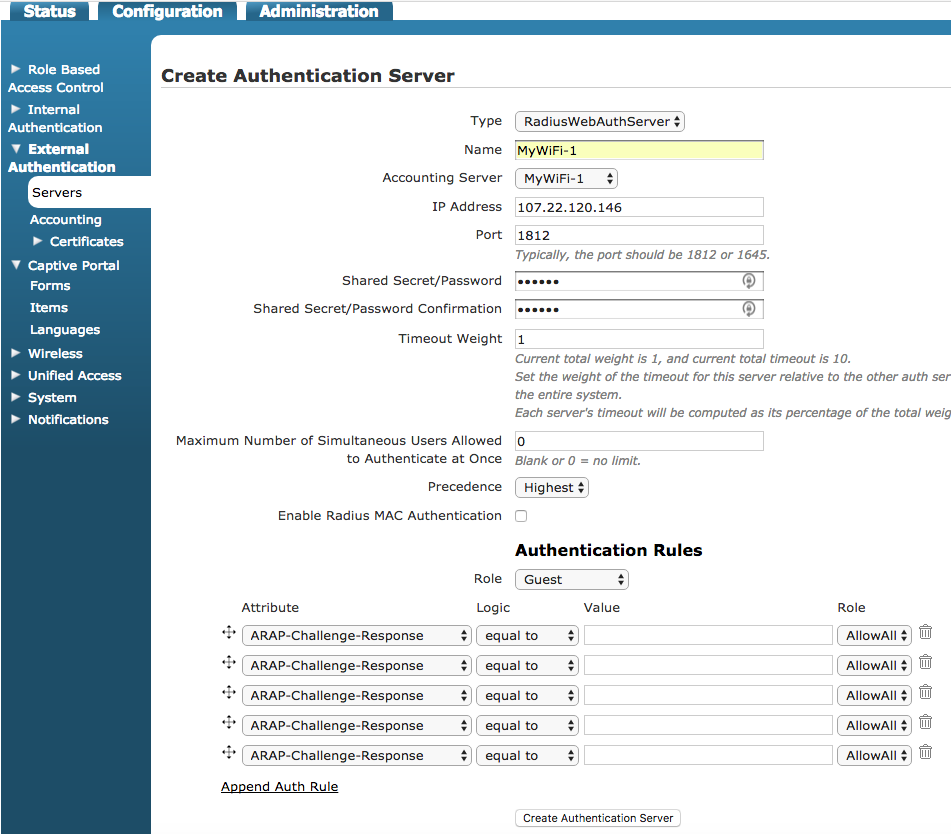The image size is (951, 834).
Task: Open Captive Portal Languages
Action: 65,330
